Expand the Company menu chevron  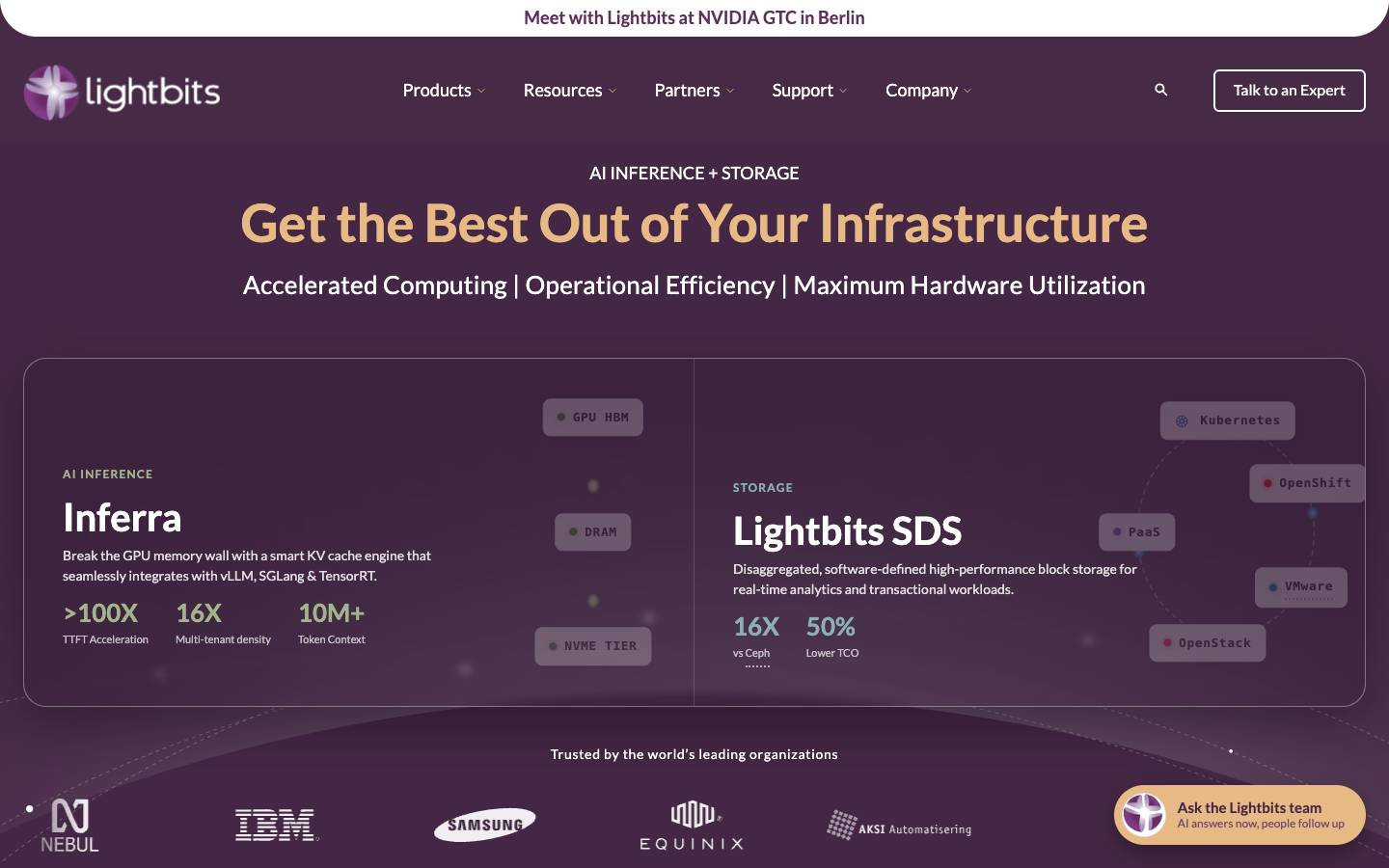967,91
